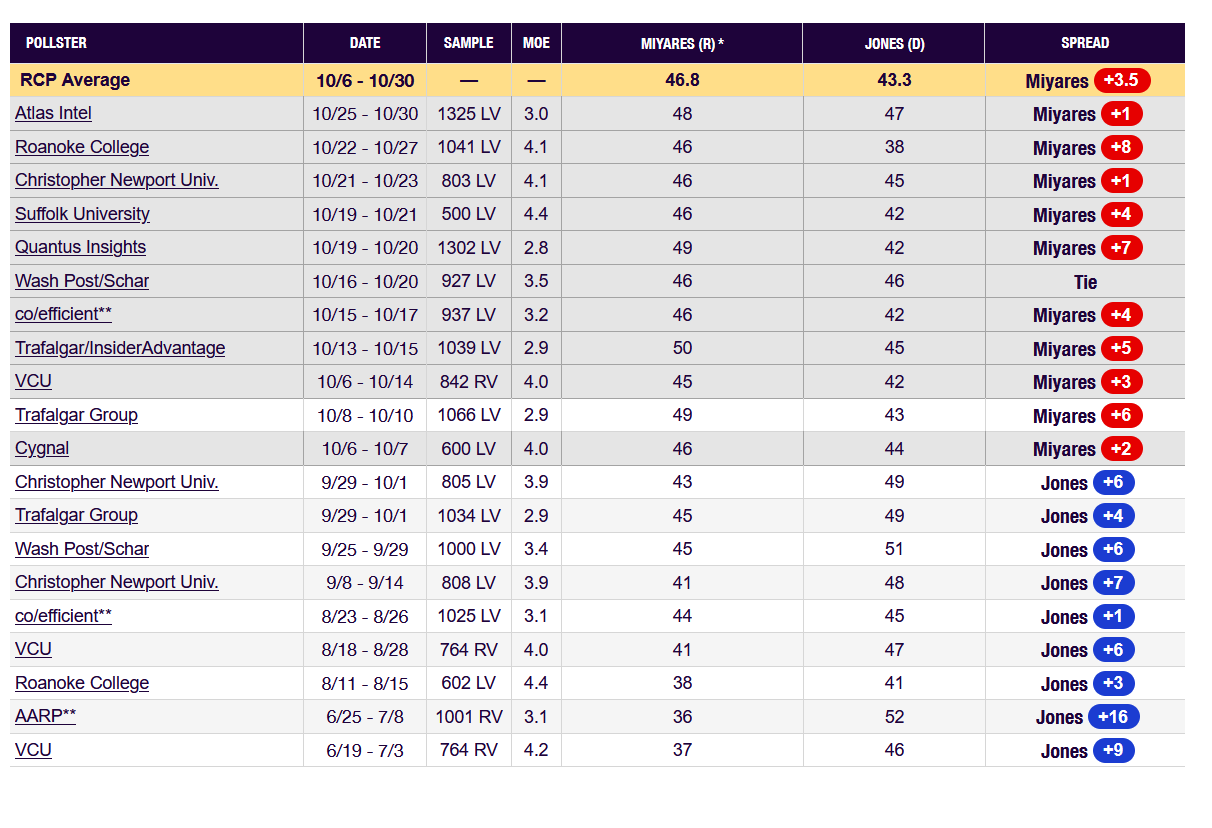Click the MIYARES (R) * column header
Viewport: 1212px width, 828px height.
(682, 43)
